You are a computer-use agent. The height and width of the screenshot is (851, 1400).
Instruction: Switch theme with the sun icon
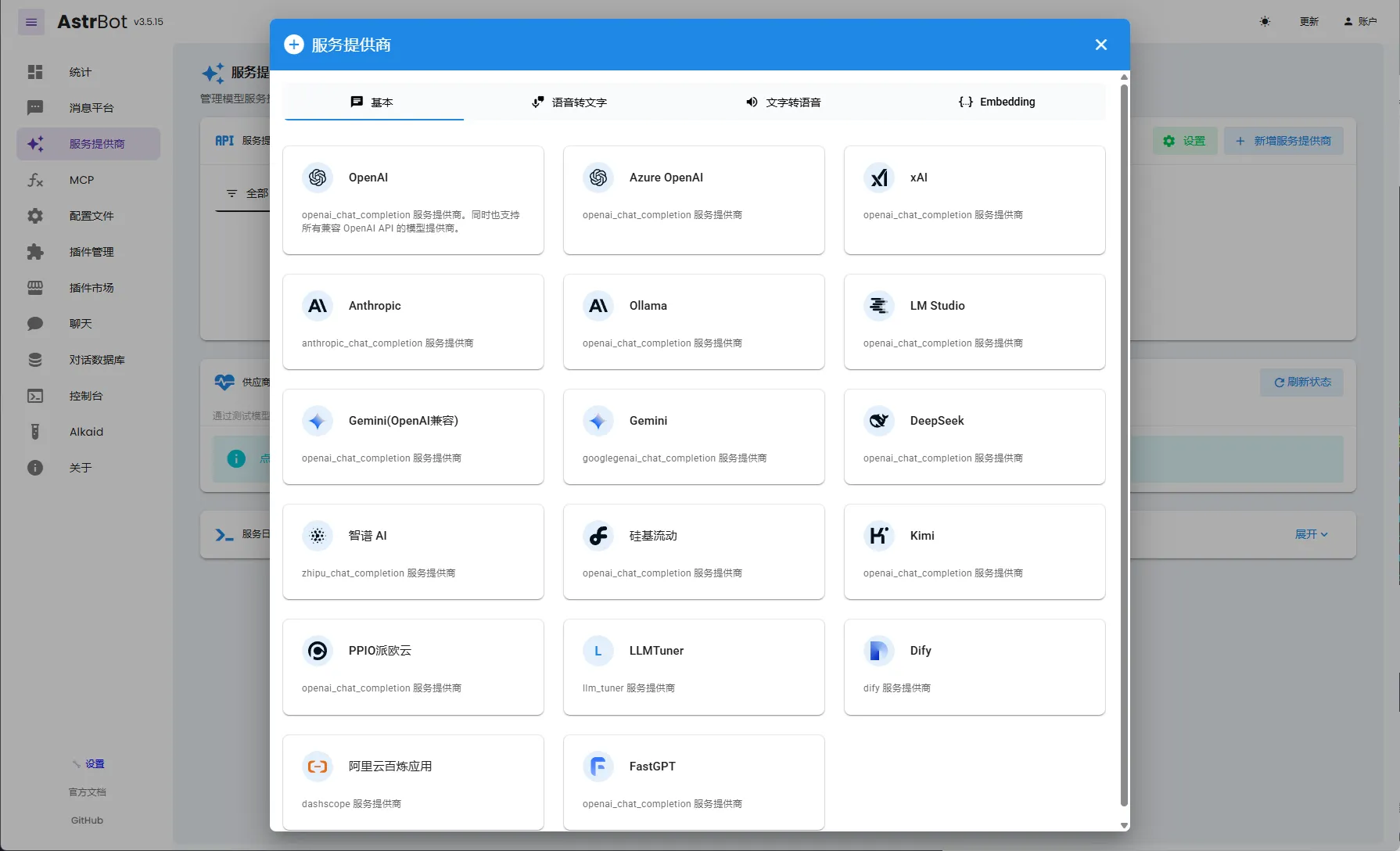coord(1265,22)
